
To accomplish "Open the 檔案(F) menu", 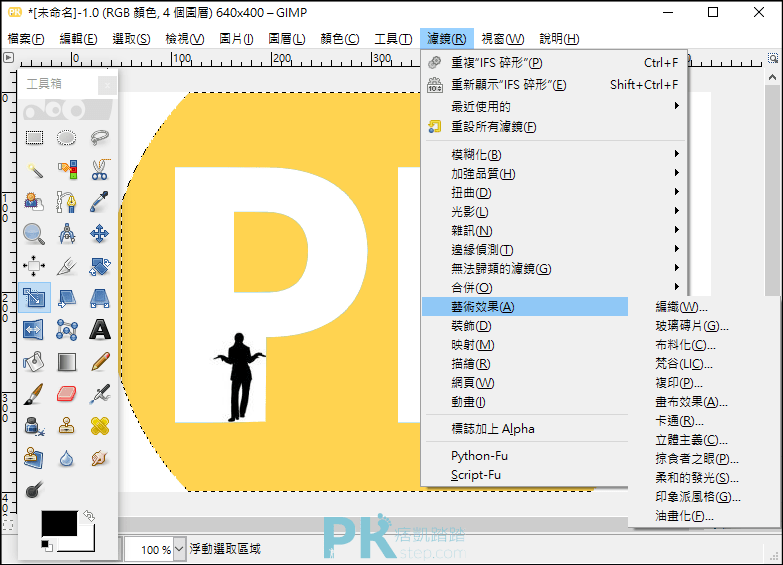I will point(26,38).
